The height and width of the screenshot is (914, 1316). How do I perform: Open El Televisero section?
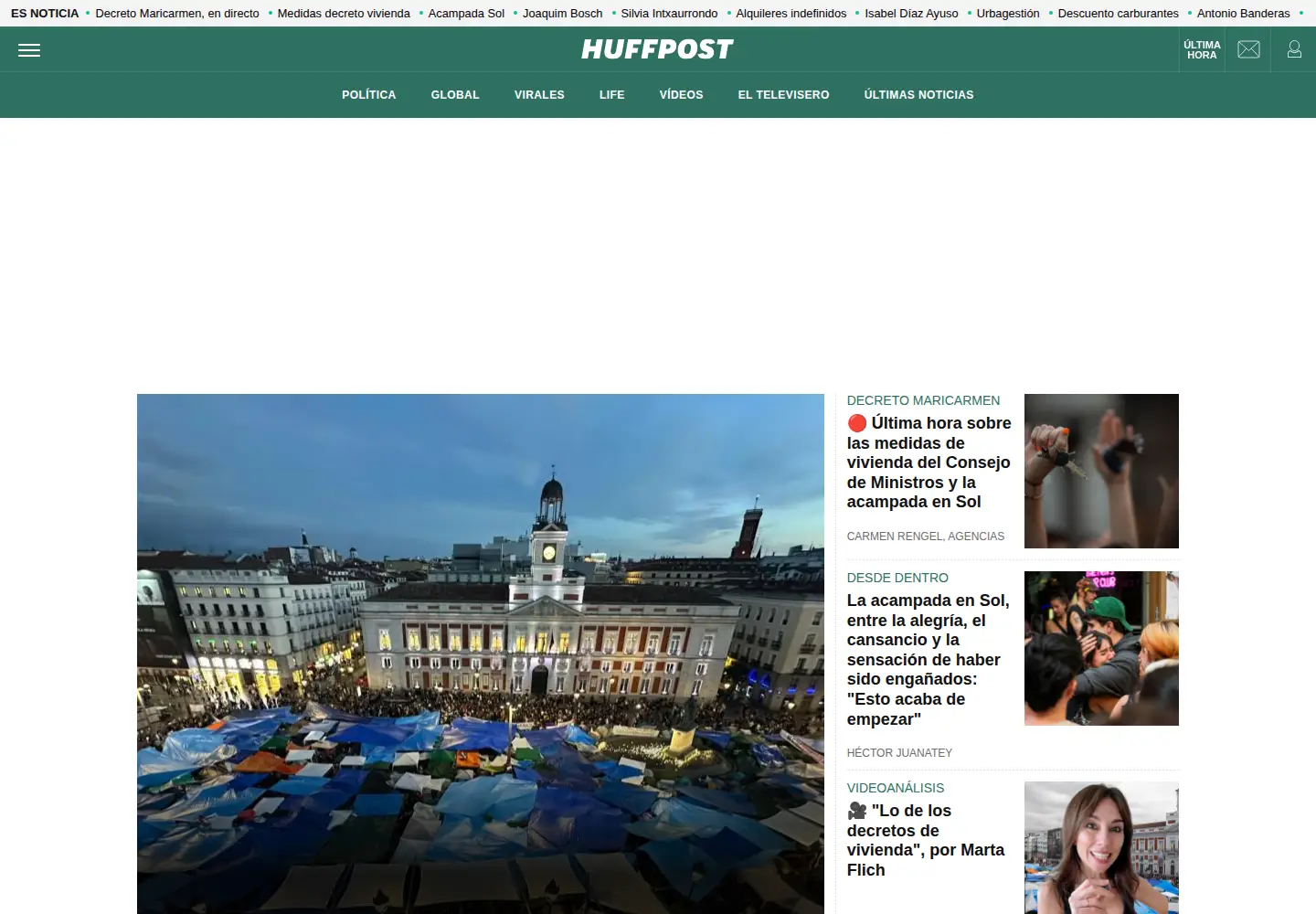(784, 95)
